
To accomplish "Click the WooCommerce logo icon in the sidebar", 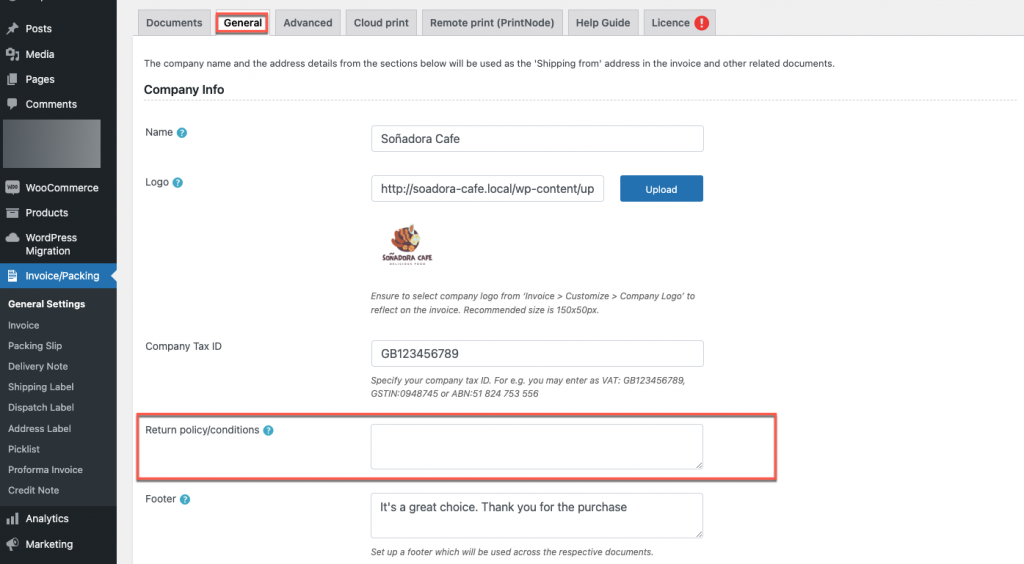I will 12,187.
